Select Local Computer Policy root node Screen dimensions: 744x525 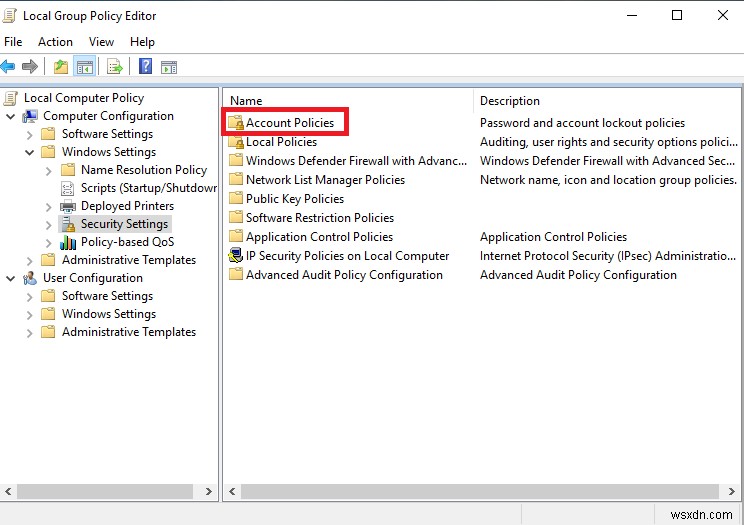84,98
